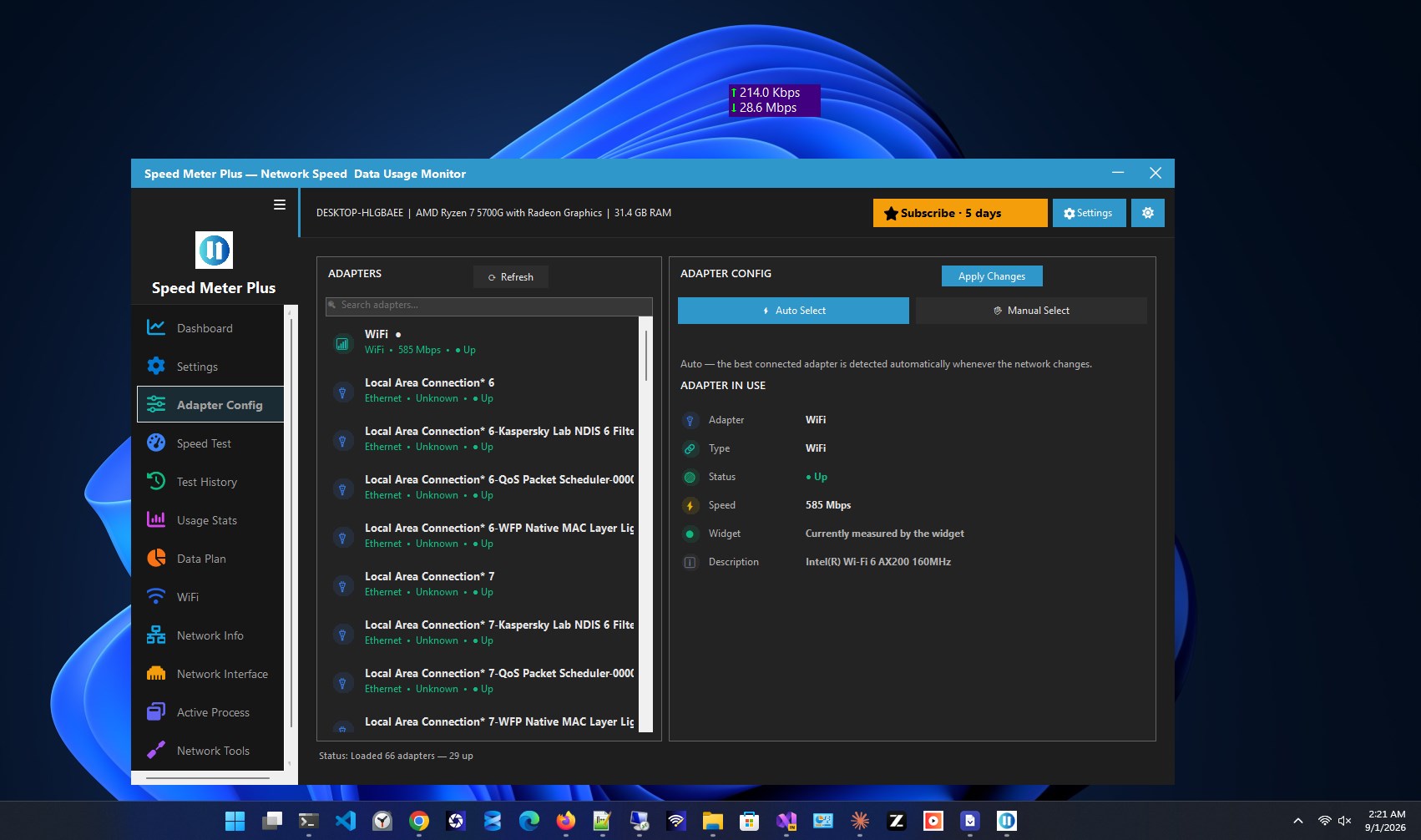Screen dimensions: 1421x840
Task: Select Local Area Connection* 6-QoS Packet Scheduler adapter
Action: point(483,487)
